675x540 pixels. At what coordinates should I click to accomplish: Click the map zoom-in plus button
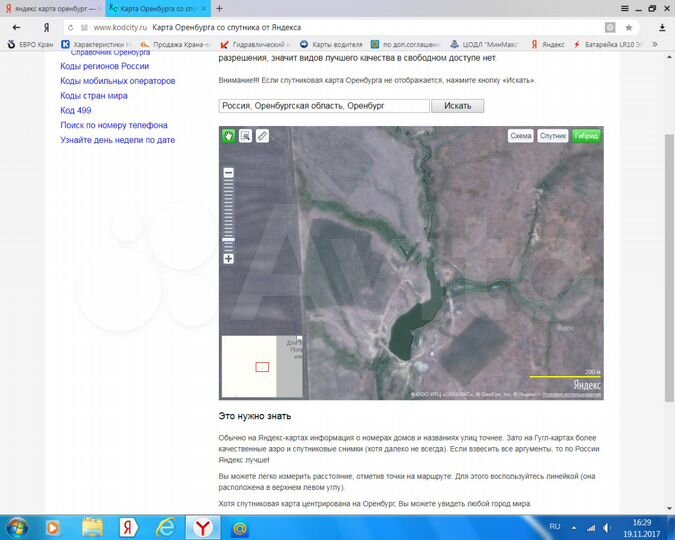[228, 259]
